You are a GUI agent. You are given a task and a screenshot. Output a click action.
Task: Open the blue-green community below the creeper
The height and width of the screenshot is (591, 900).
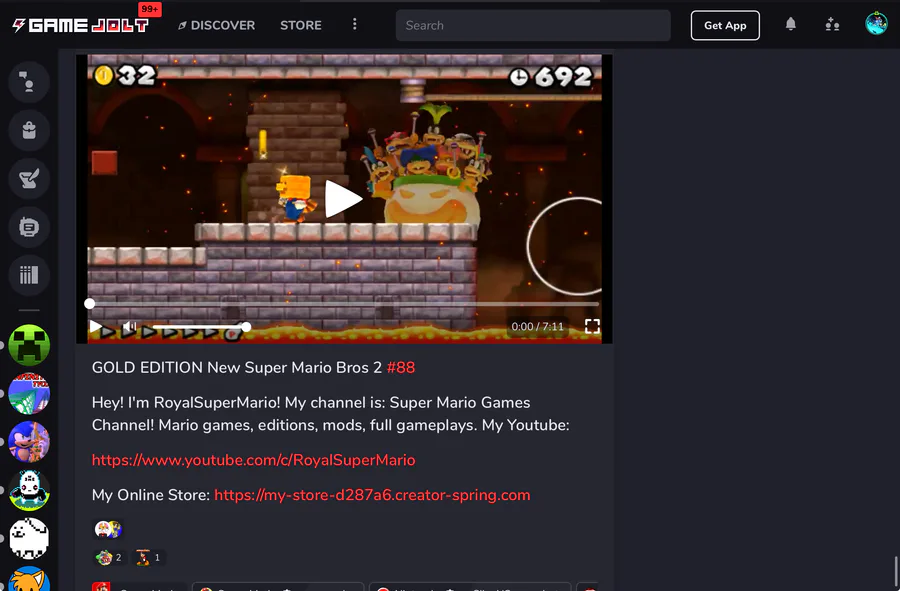tap(29, 394)
